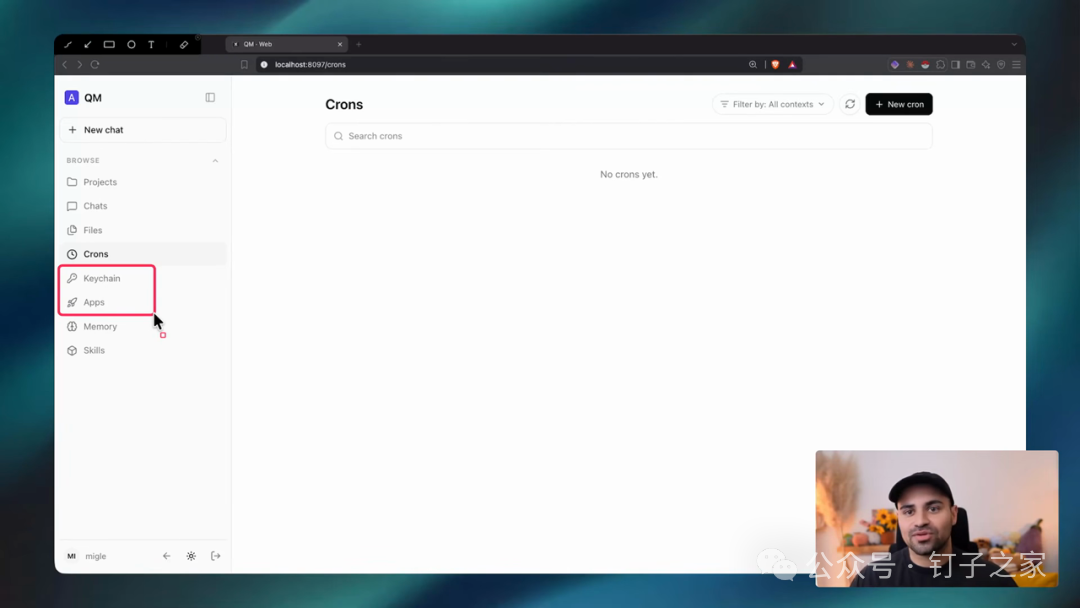Screen dimensions: 1080x608
Task: Open the migle user profile
Action: [87, 556]
